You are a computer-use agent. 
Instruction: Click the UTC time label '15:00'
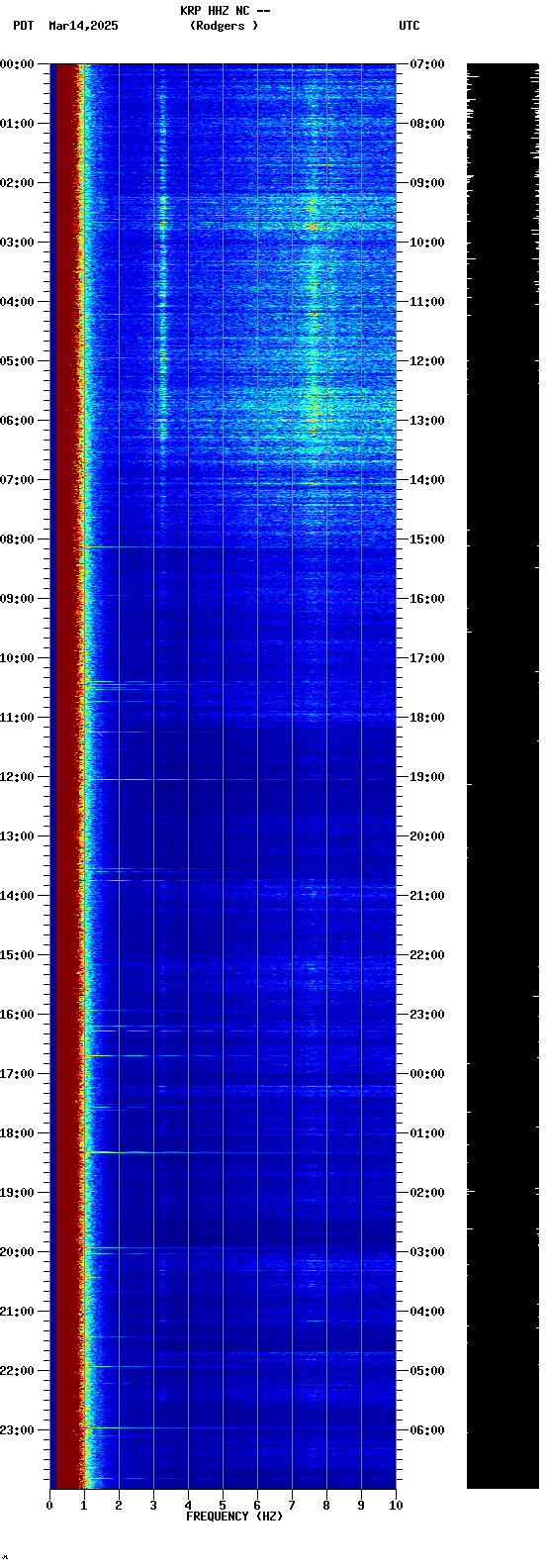point(427,539)
